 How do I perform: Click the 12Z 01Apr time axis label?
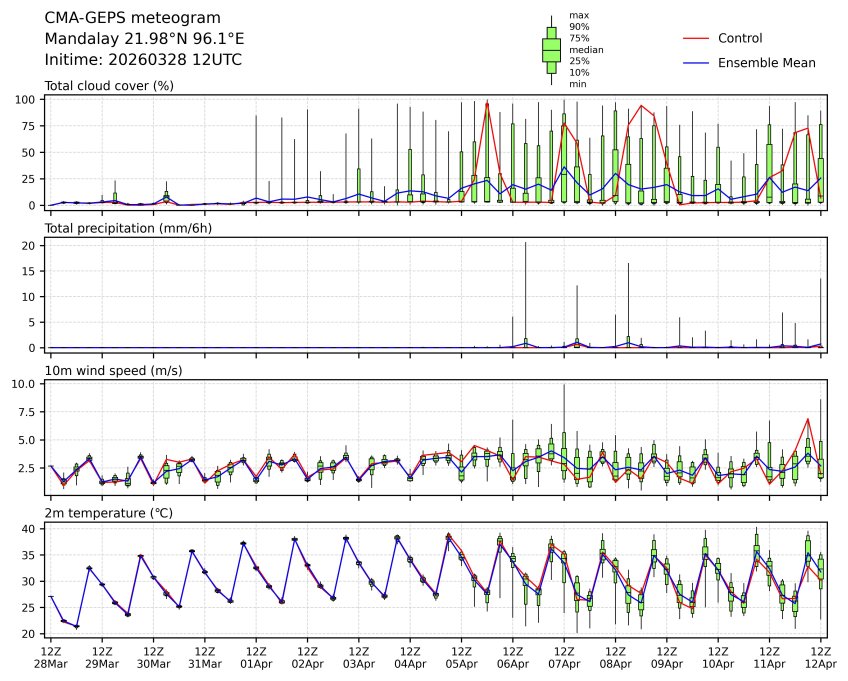pyautogui.click(x=256, y=657)
